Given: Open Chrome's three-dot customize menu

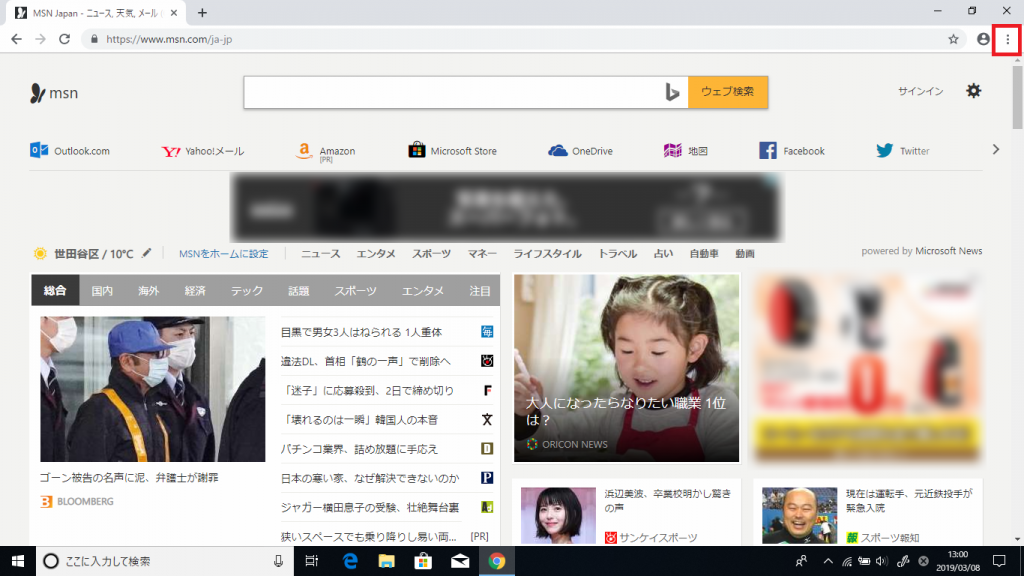Looking at the screenshot, I should (1009, 40).
